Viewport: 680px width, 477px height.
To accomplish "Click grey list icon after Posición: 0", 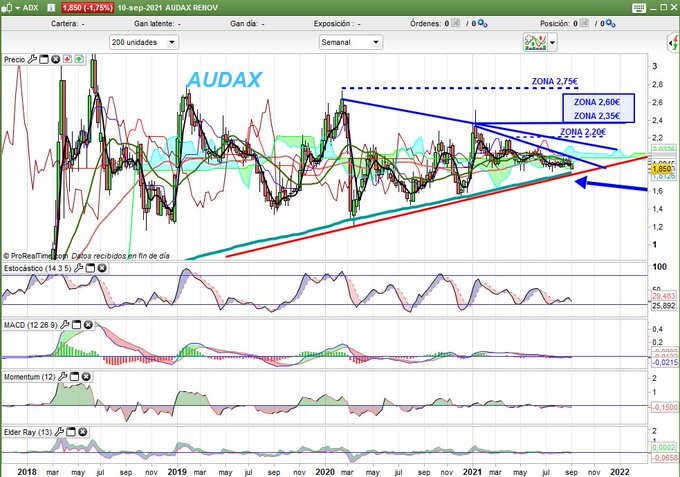I will point(584,23).
